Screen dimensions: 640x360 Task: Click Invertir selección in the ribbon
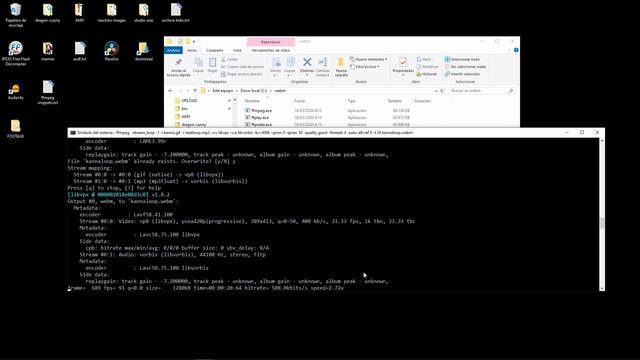[x=462, y=74]
